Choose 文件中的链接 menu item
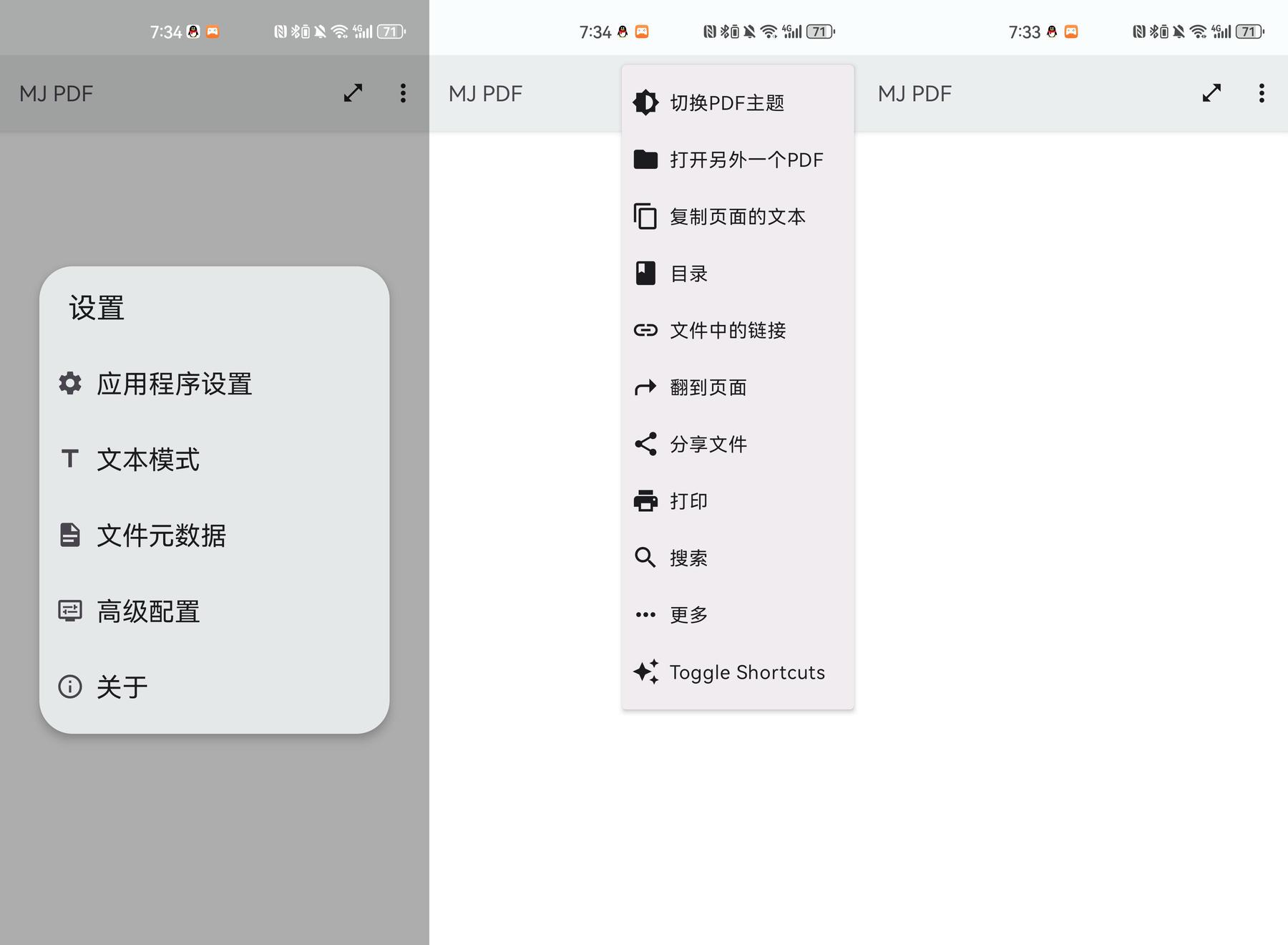1288x945 pixels. click(x=738, y=330)
